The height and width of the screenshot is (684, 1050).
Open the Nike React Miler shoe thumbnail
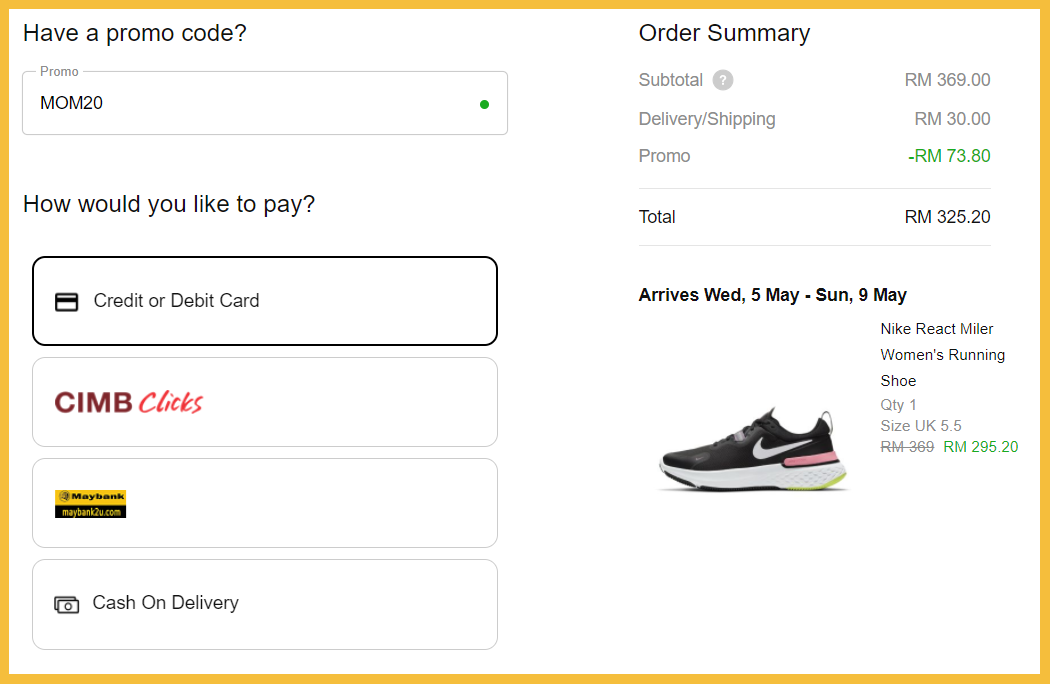[754, 450]
